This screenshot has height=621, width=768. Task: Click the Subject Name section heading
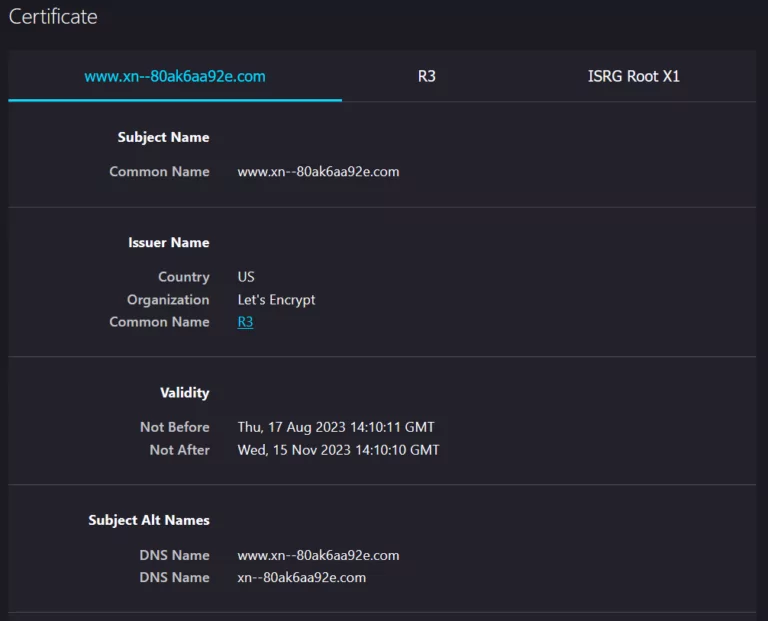tap(163, 137)
